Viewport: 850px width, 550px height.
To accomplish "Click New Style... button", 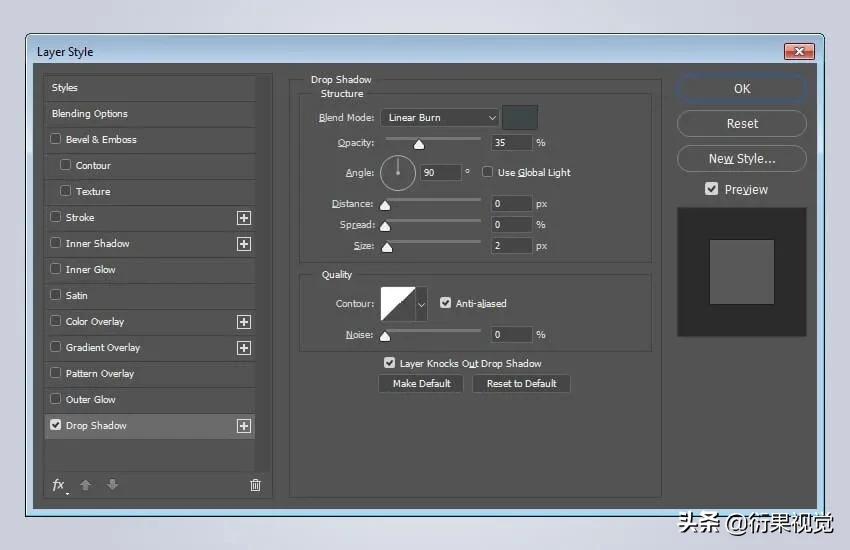I will [x=742, y=159].
